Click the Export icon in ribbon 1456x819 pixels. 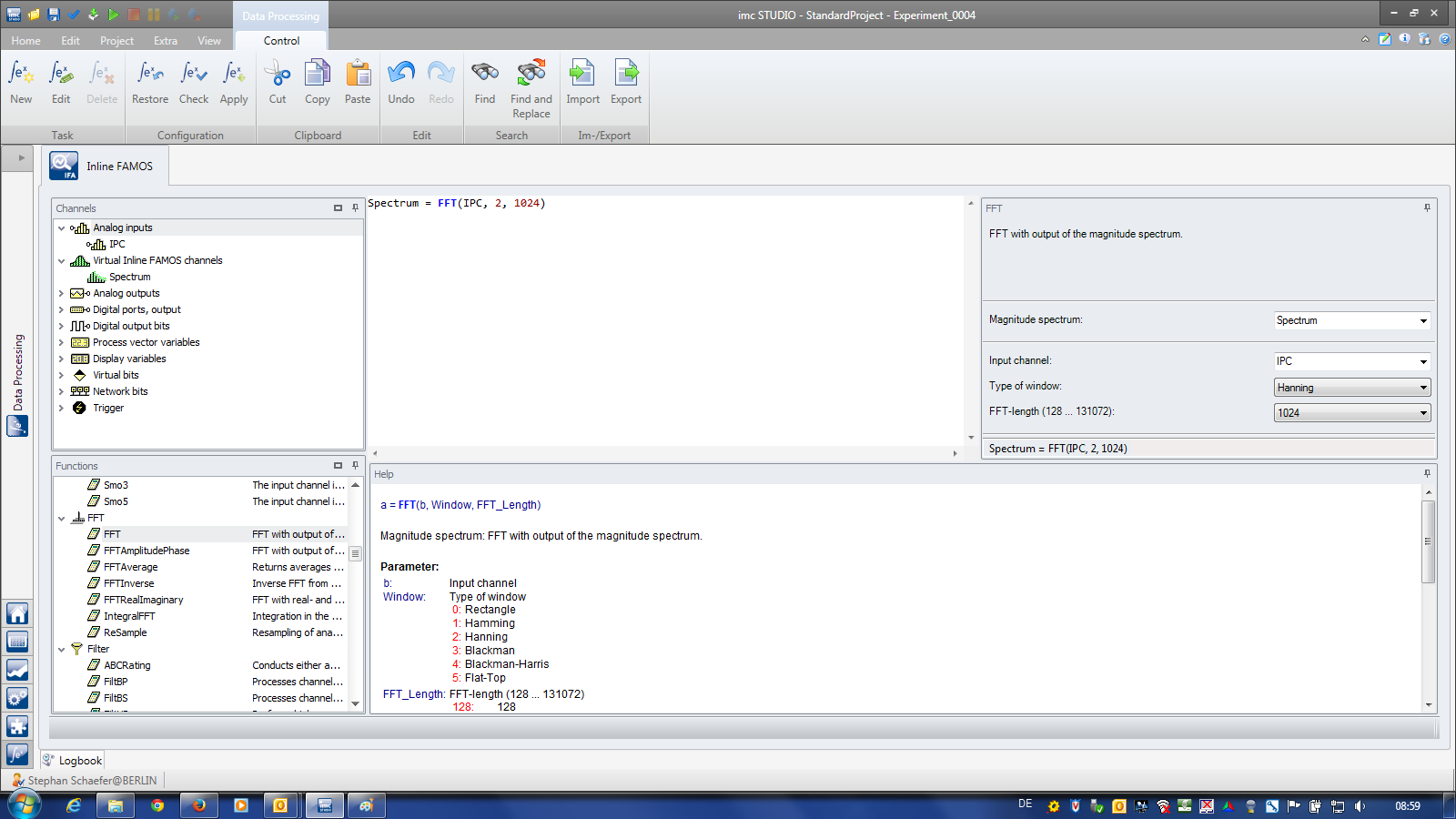point(626,81)
